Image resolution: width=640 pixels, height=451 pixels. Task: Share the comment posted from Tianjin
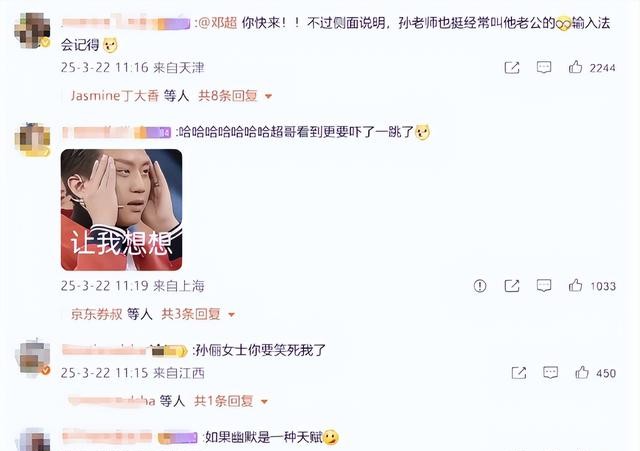pos(512,67)
